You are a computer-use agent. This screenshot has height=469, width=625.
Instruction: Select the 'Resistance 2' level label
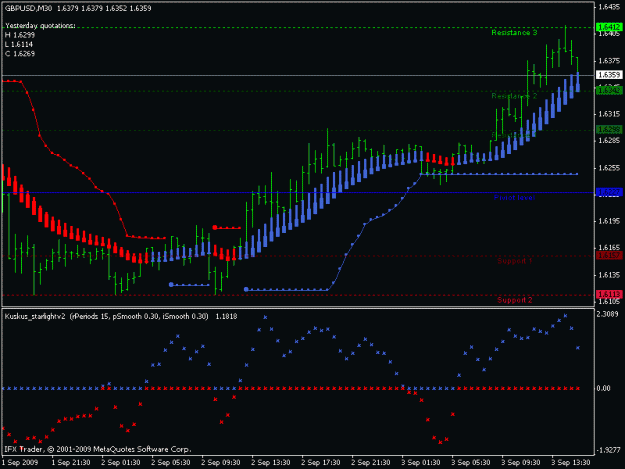(x=514, y=96)
